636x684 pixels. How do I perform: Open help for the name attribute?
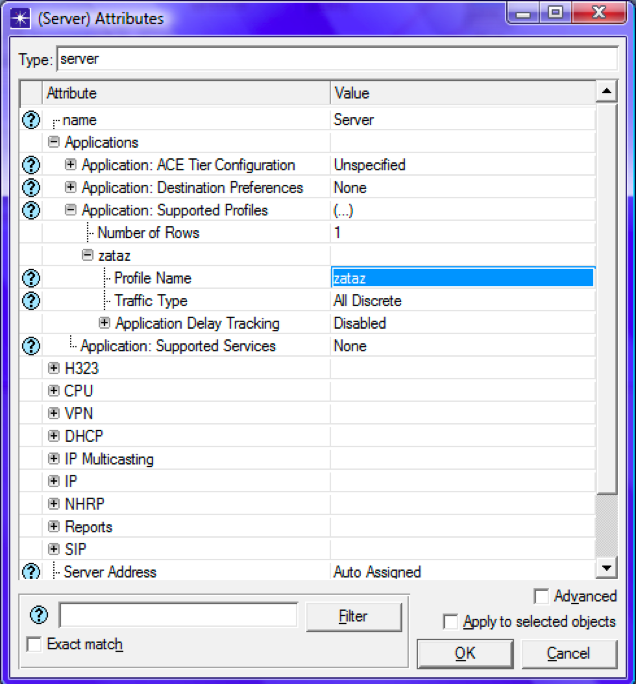[x=31, y=120]
